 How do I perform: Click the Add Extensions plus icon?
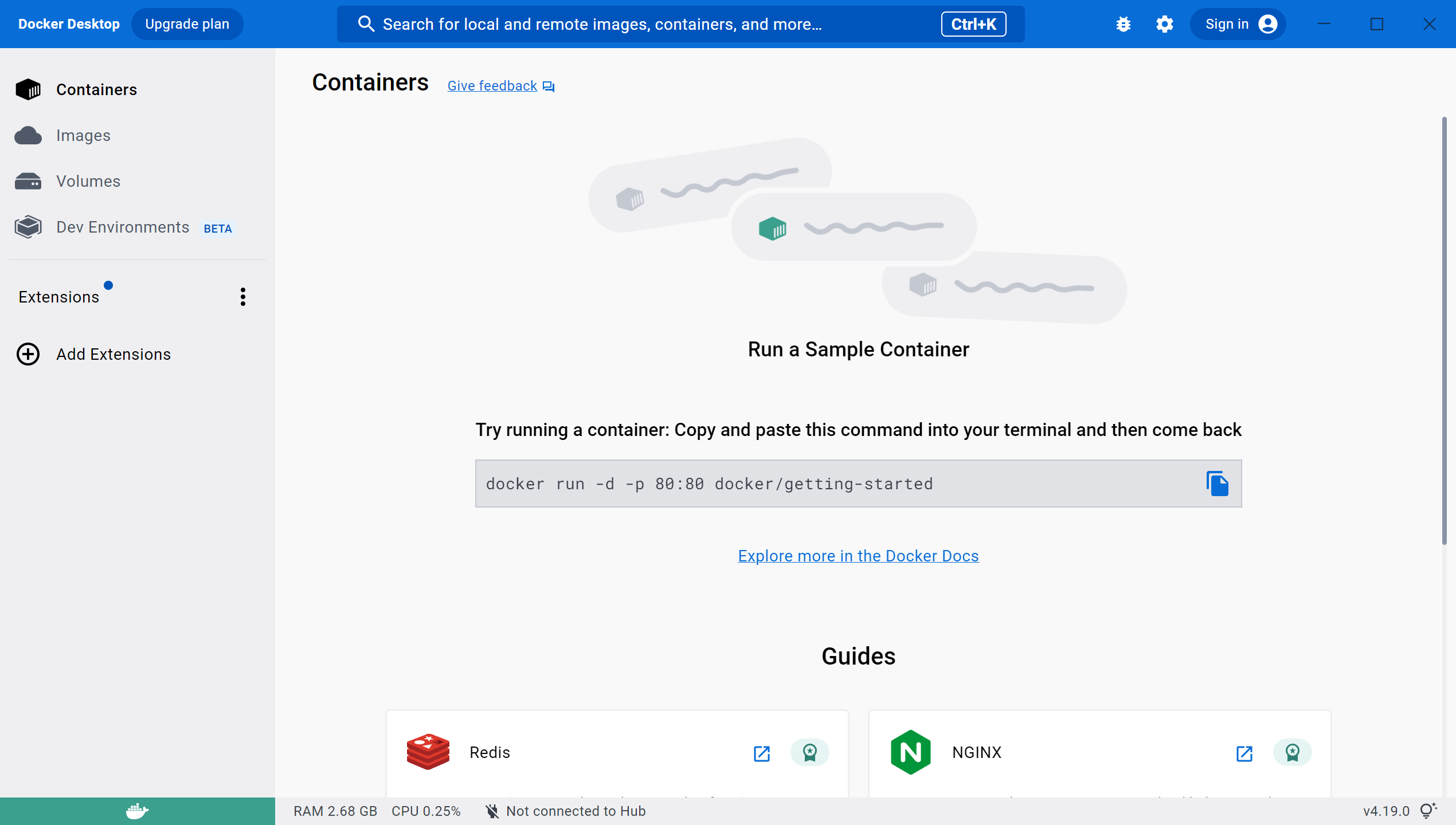coord(28,354)
